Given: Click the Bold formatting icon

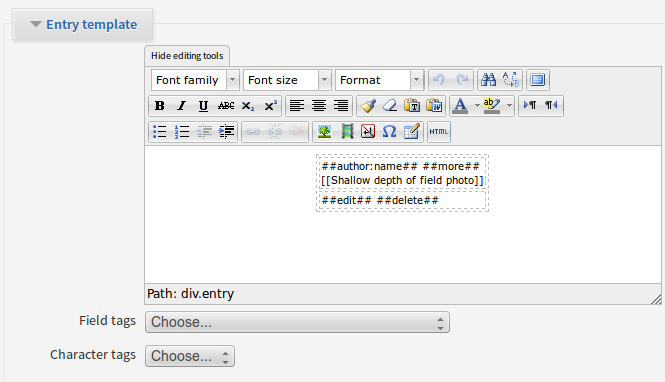Looking at the screenshot, I should click(x=159, y=106).
